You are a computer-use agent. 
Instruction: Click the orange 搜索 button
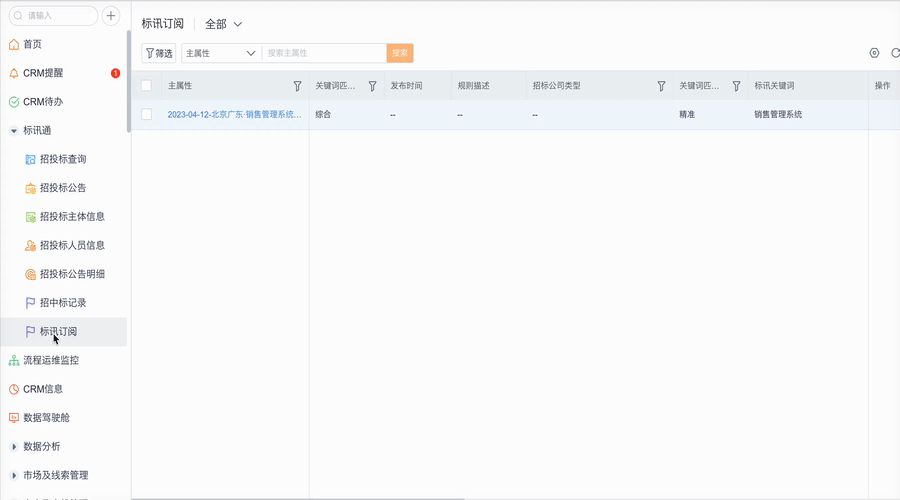tap(400, 53)
